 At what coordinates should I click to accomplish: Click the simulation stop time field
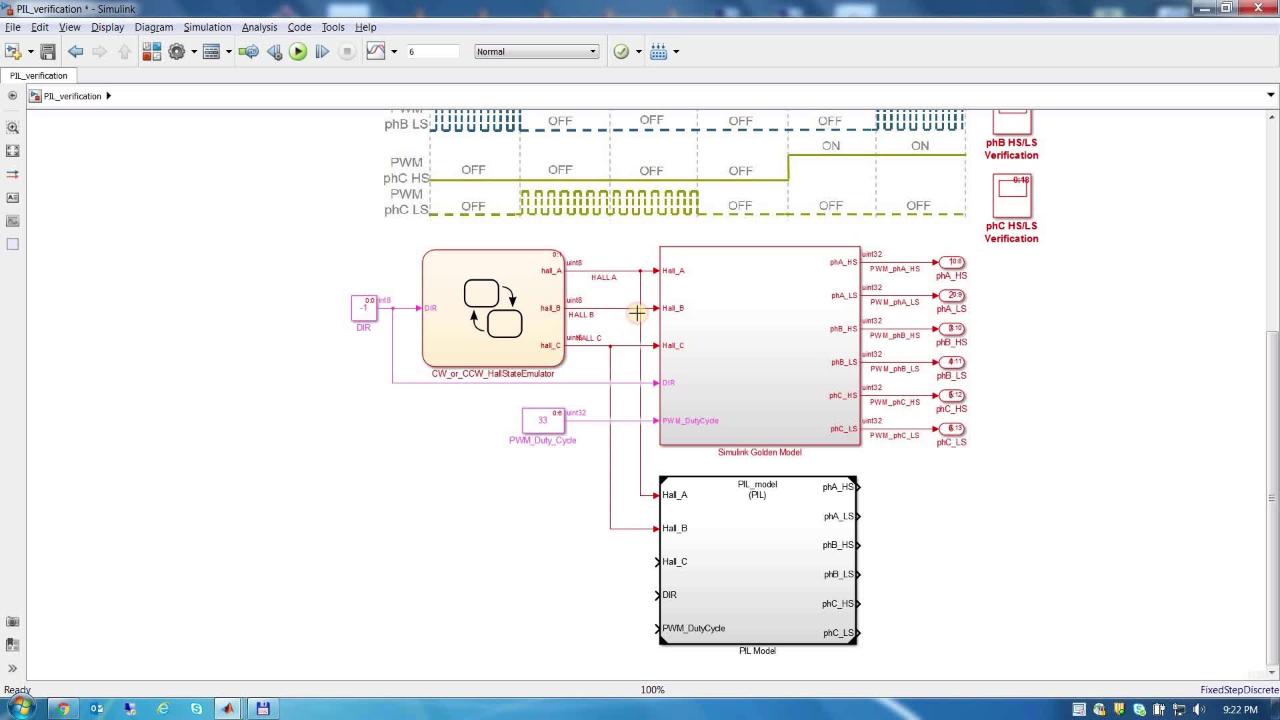coord(432,52)
